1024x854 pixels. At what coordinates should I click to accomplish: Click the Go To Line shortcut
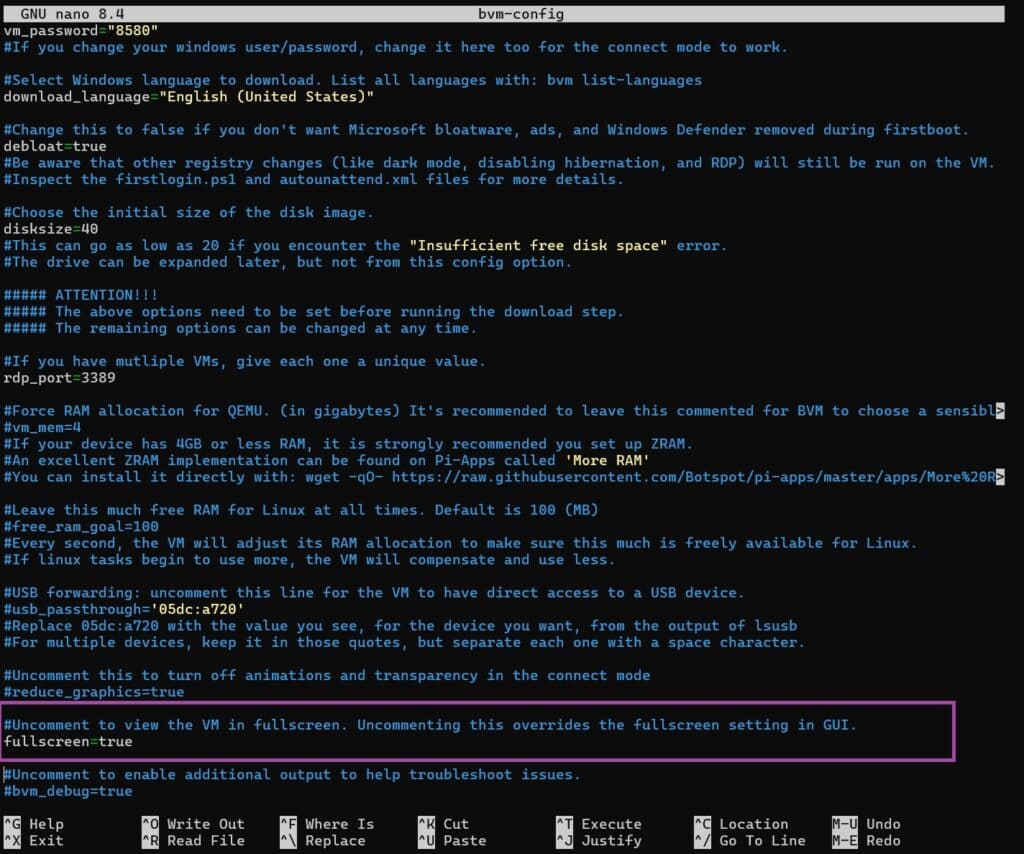click(762, 841)
